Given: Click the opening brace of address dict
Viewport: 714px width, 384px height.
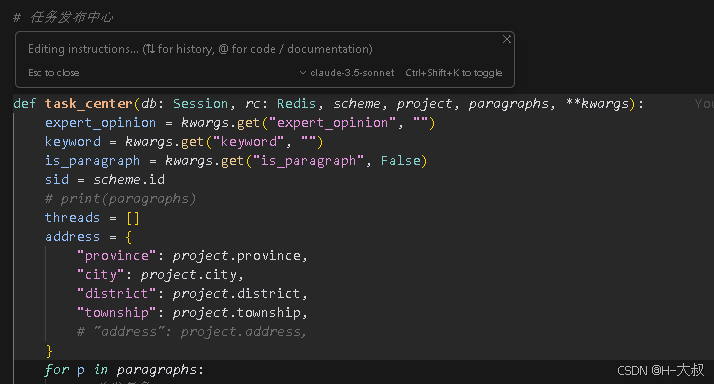Looking at the screenshot, I should [x=129, y=237].
